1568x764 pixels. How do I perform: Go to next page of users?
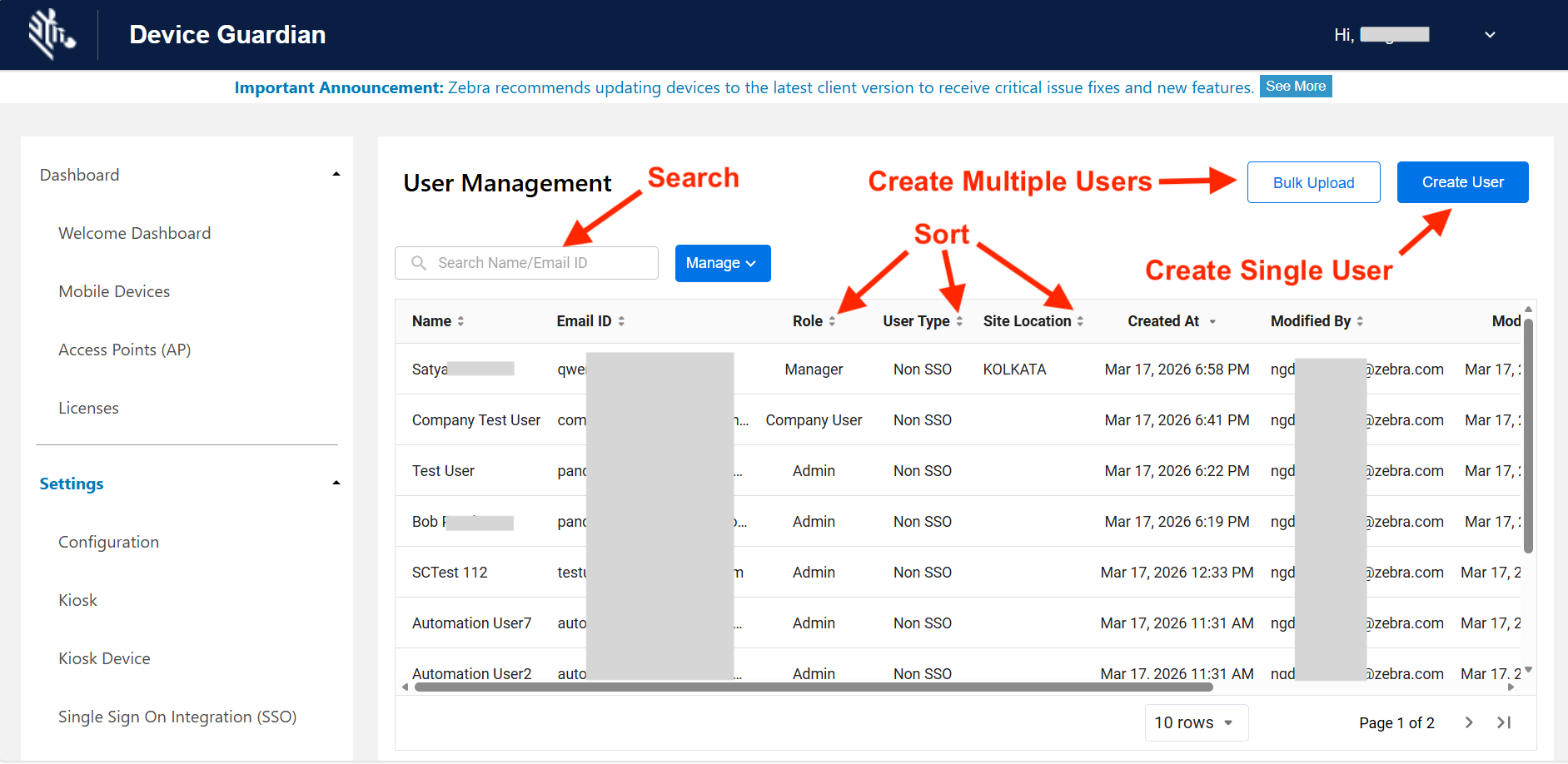[x=1469, y=722]
